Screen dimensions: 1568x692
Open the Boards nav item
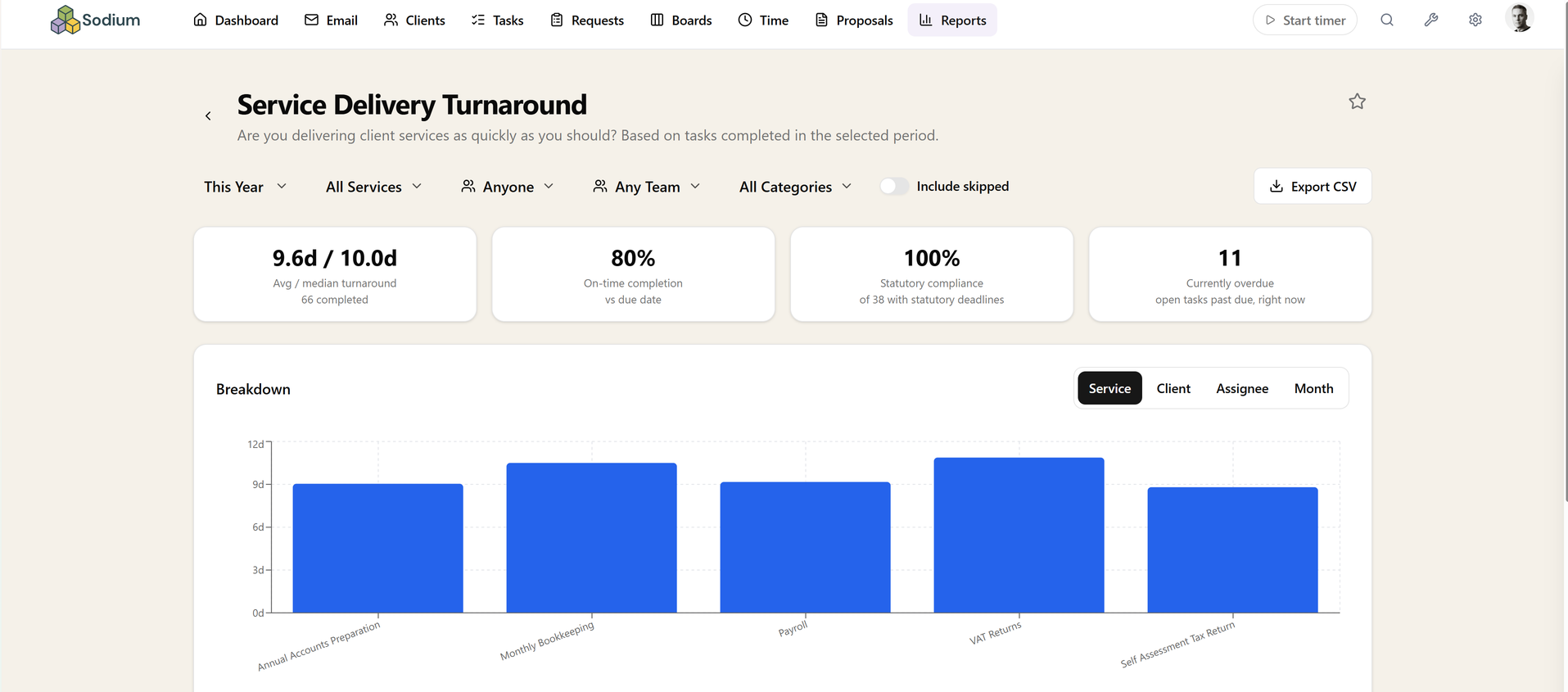pyautogui.click(x=681, y=20)
